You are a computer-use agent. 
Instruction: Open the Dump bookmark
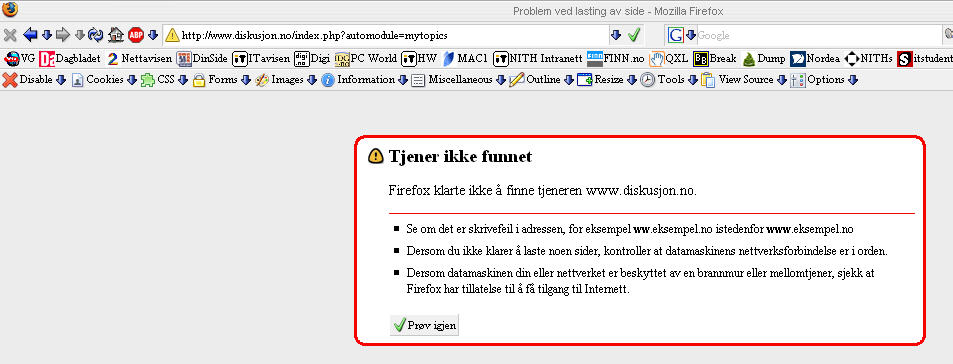click(x=763, y=59)
